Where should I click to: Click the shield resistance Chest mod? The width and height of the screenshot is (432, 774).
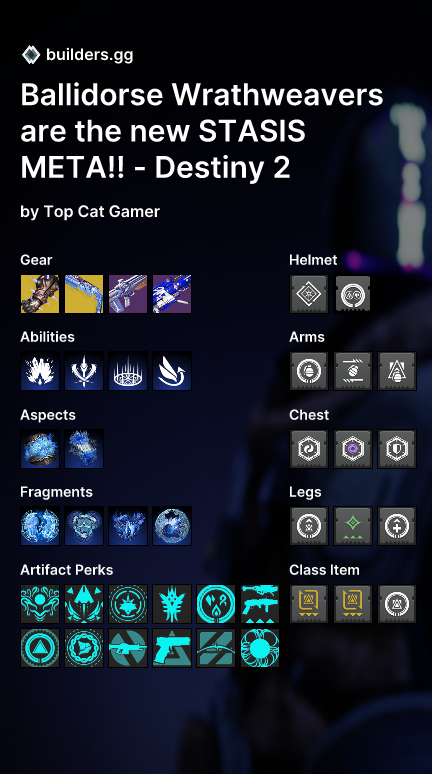point(397,449)
